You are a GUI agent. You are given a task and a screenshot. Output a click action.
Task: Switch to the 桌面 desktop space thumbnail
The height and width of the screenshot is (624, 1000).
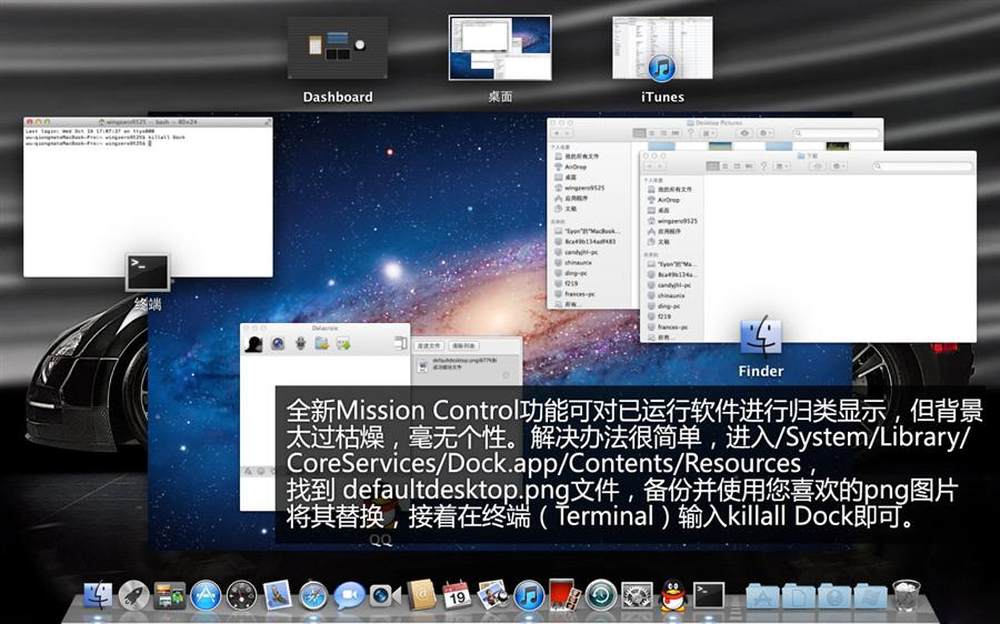500,48
